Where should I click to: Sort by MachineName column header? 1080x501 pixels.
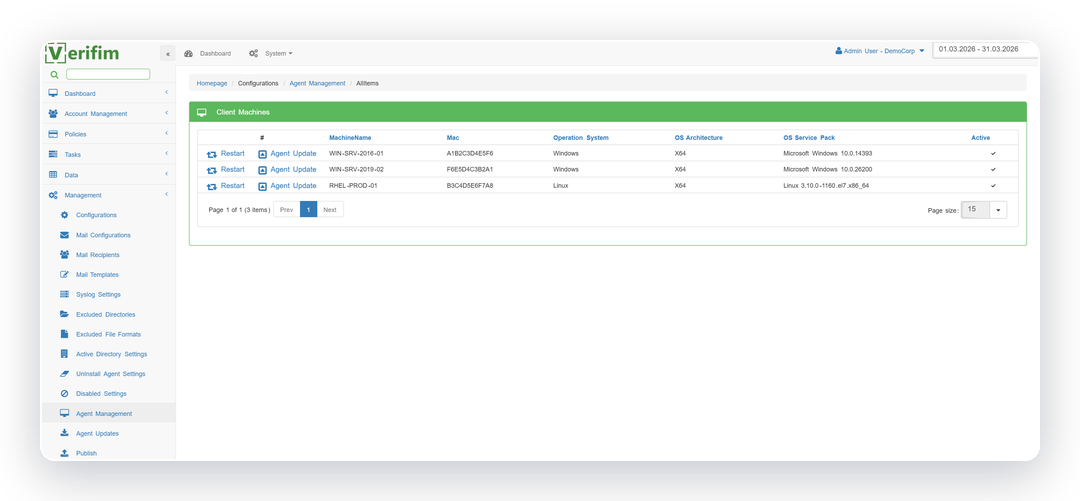click(x=350, y=138)
